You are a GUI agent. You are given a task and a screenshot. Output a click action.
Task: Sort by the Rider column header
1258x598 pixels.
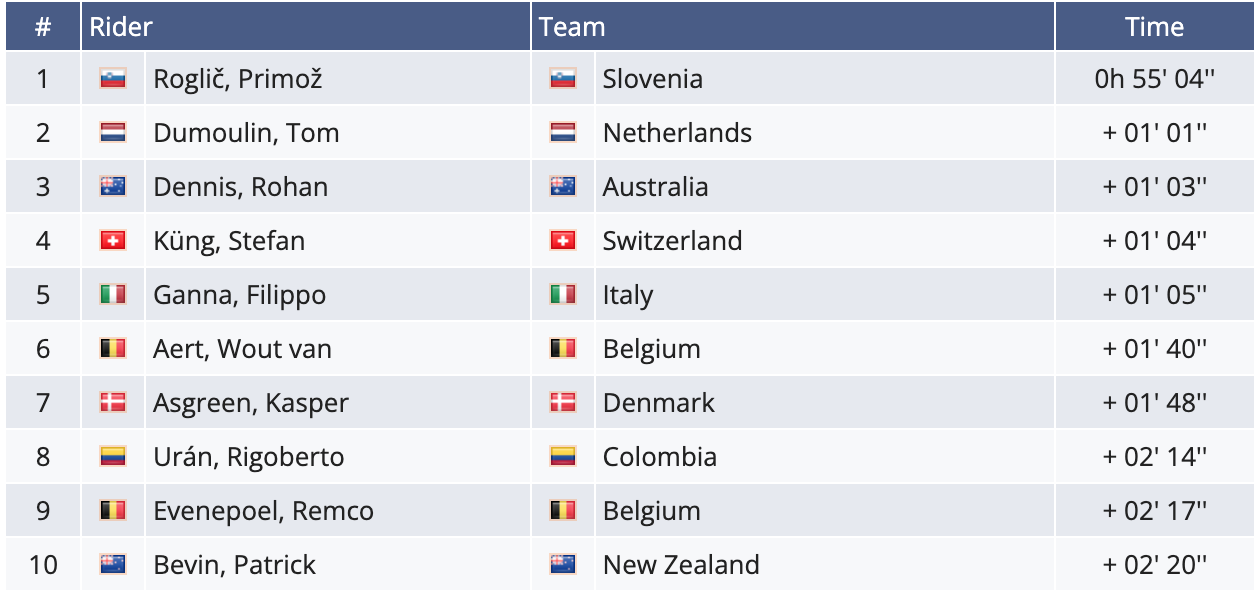coord(121,27)
